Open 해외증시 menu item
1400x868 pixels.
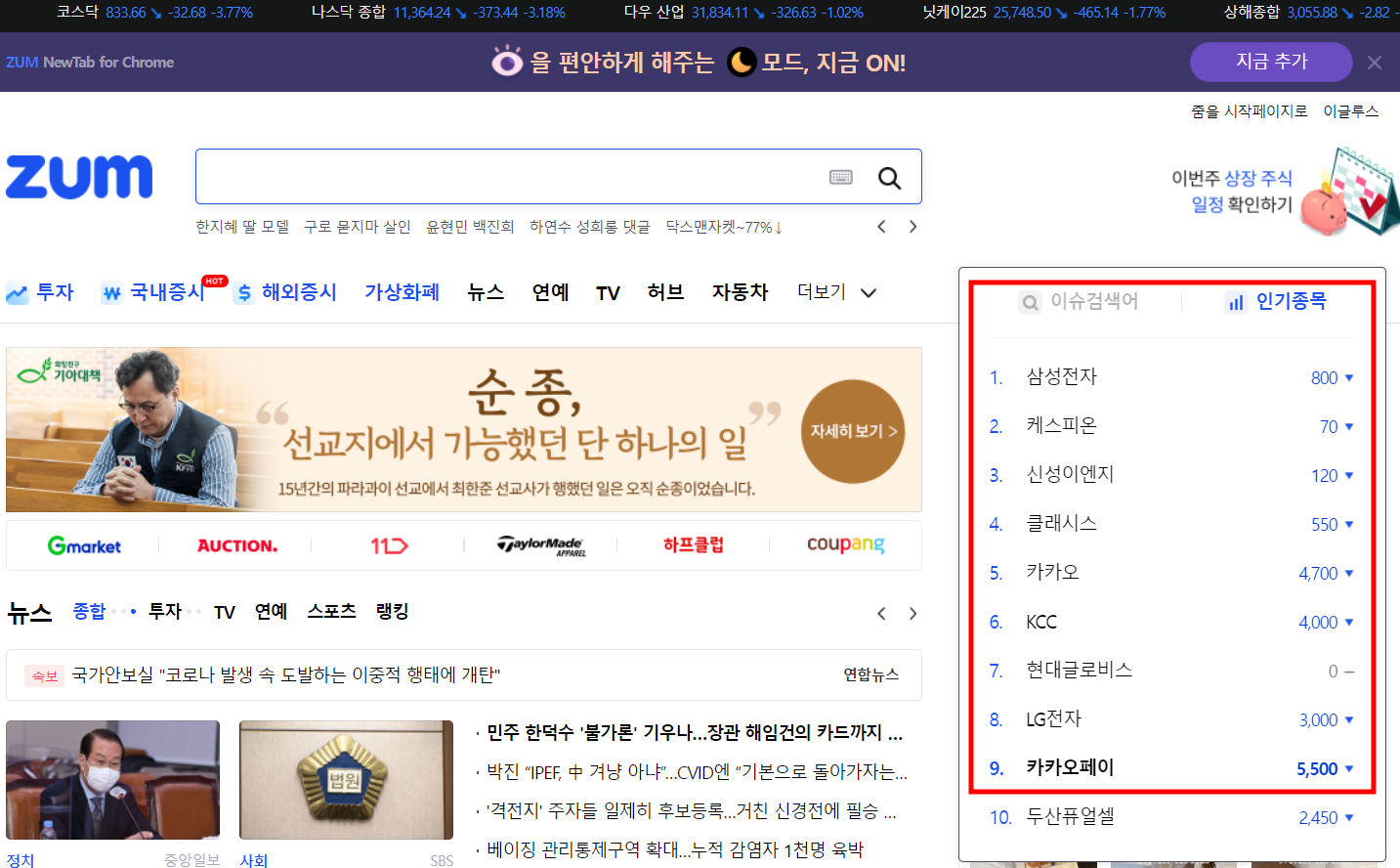(285, 292)
